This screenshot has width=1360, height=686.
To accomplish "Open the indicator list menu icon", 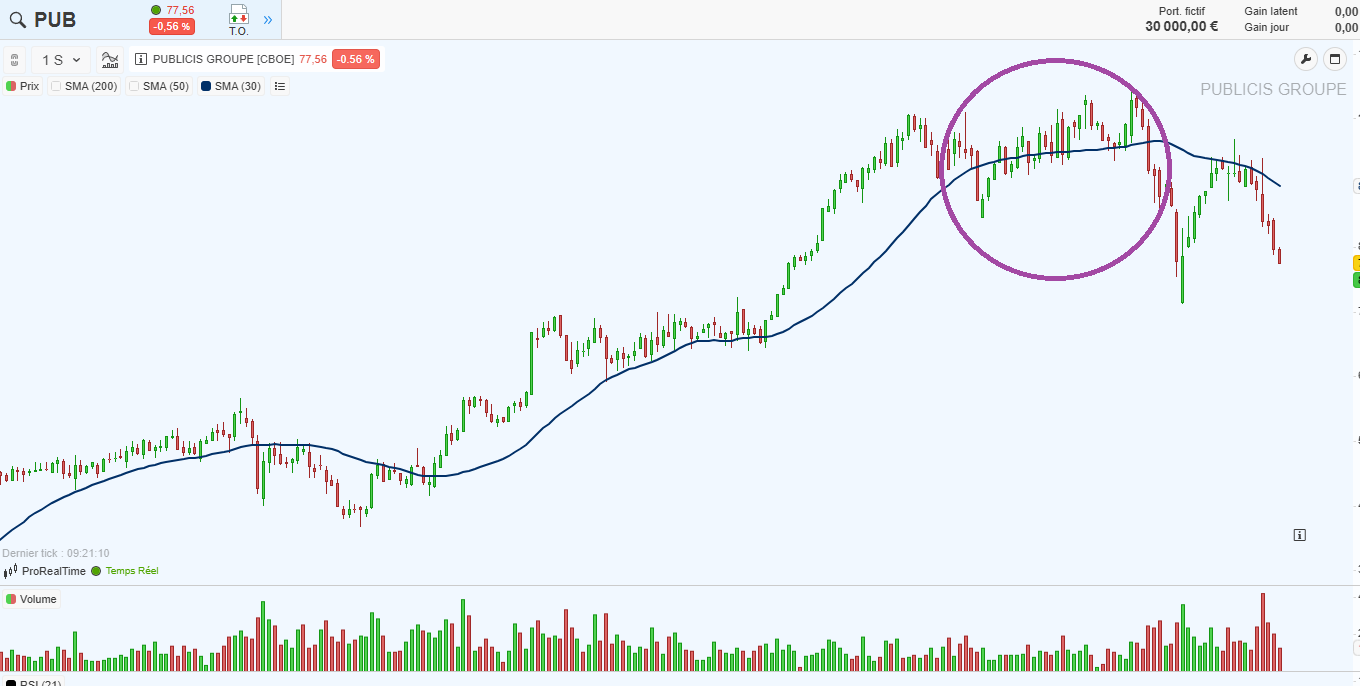I will click(x=280, y=86).
